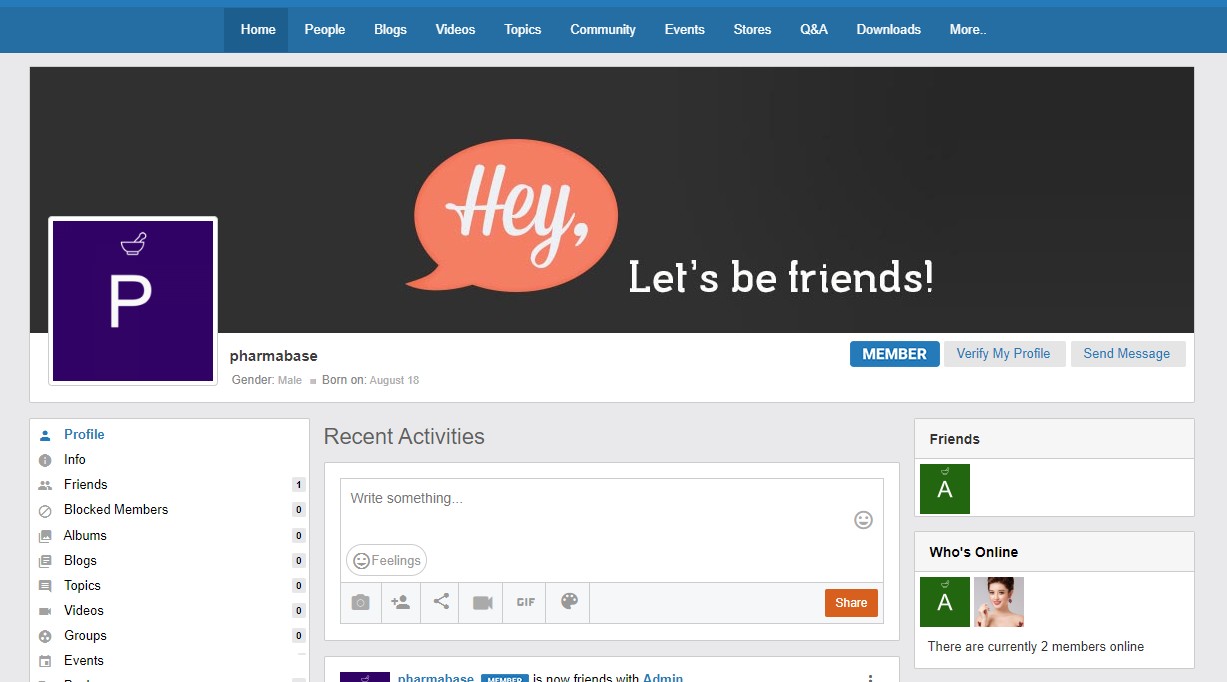Screen dimensions: 1227x682
Task: Open the GIF picker icon
Action: (x=524, y=602)
